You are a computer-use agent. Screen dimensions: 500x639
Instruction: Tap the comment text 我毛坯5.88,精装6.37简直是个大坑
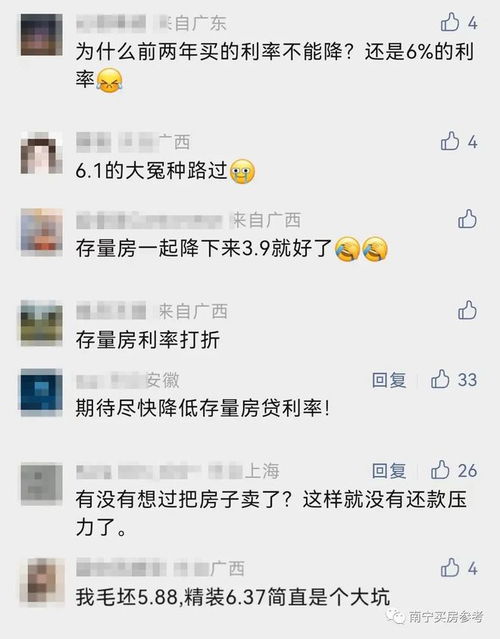click(x=233, y=597)
